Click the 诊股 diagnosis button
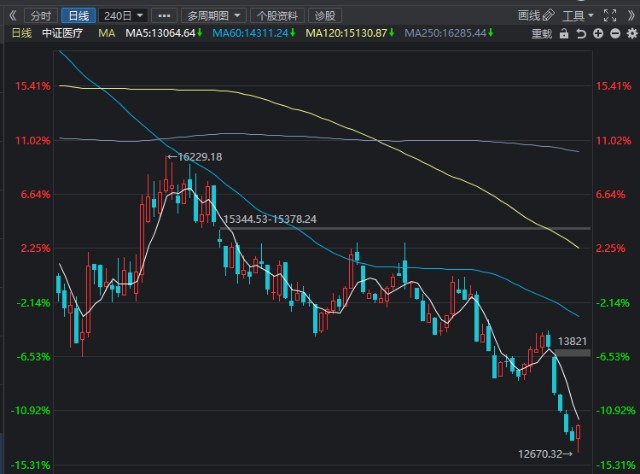Screen dimensions: 640x474 click(x=324, y=16)
